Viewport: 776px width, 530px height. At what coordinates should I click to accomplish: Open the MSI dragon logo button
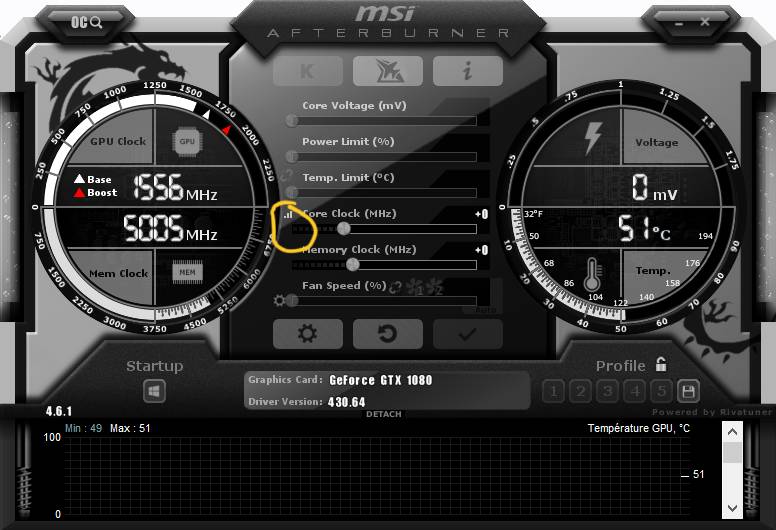click(388, 71)
